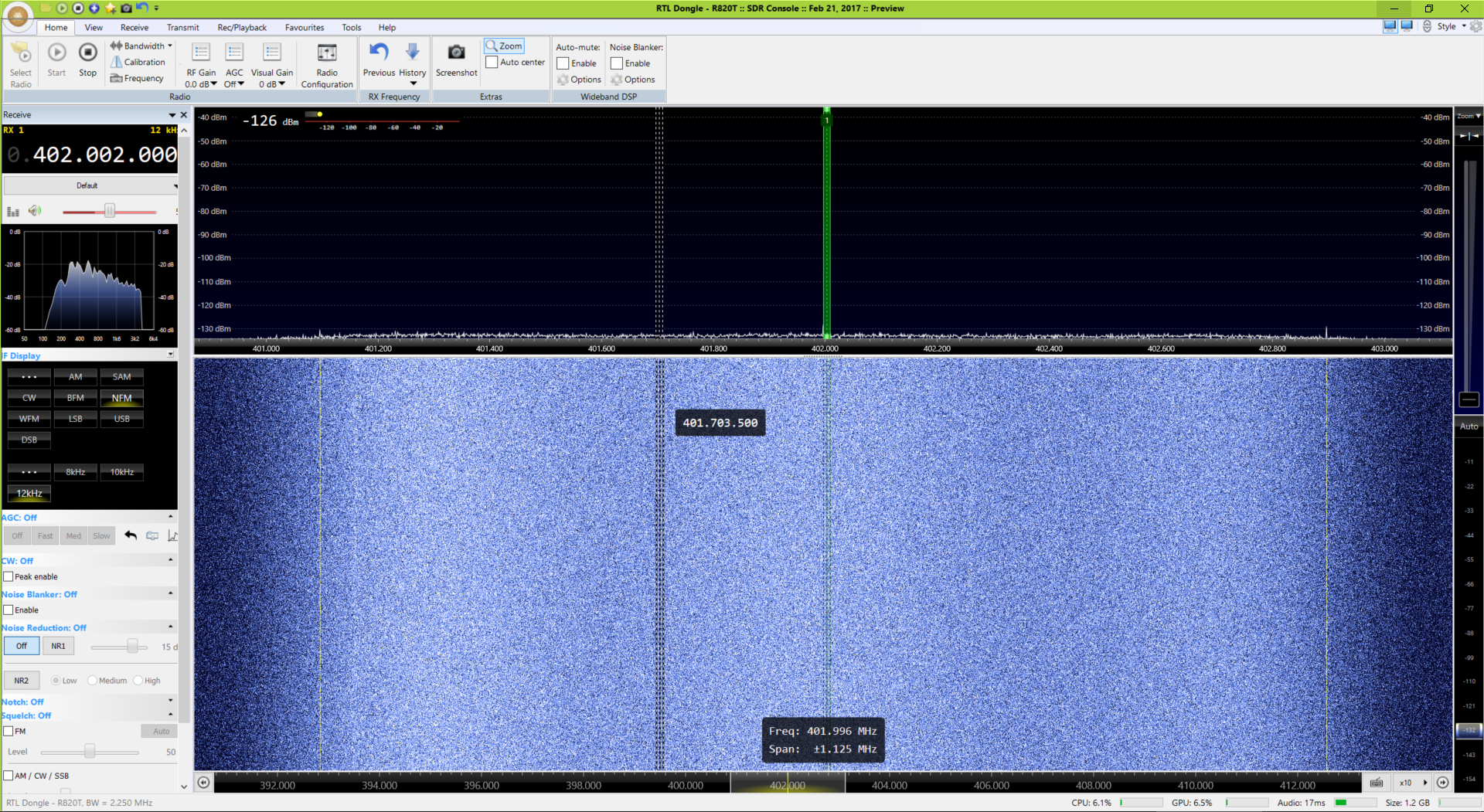Check the CW Peak enable box
The height and width of the screenshot is (812, 1484).
pos(8,576)
